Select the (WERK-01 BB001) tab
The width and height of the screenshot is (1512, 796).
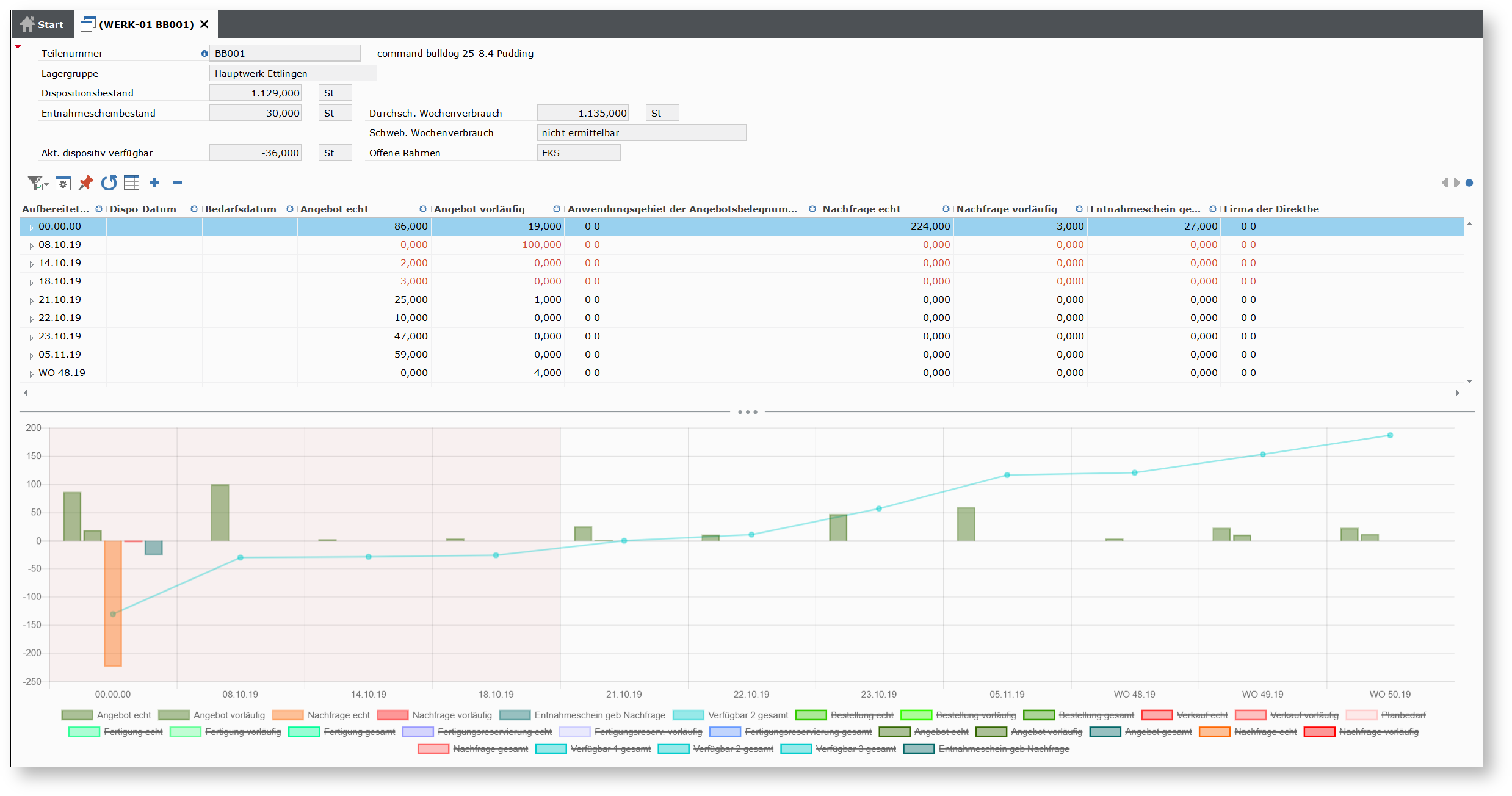[145, 24]
